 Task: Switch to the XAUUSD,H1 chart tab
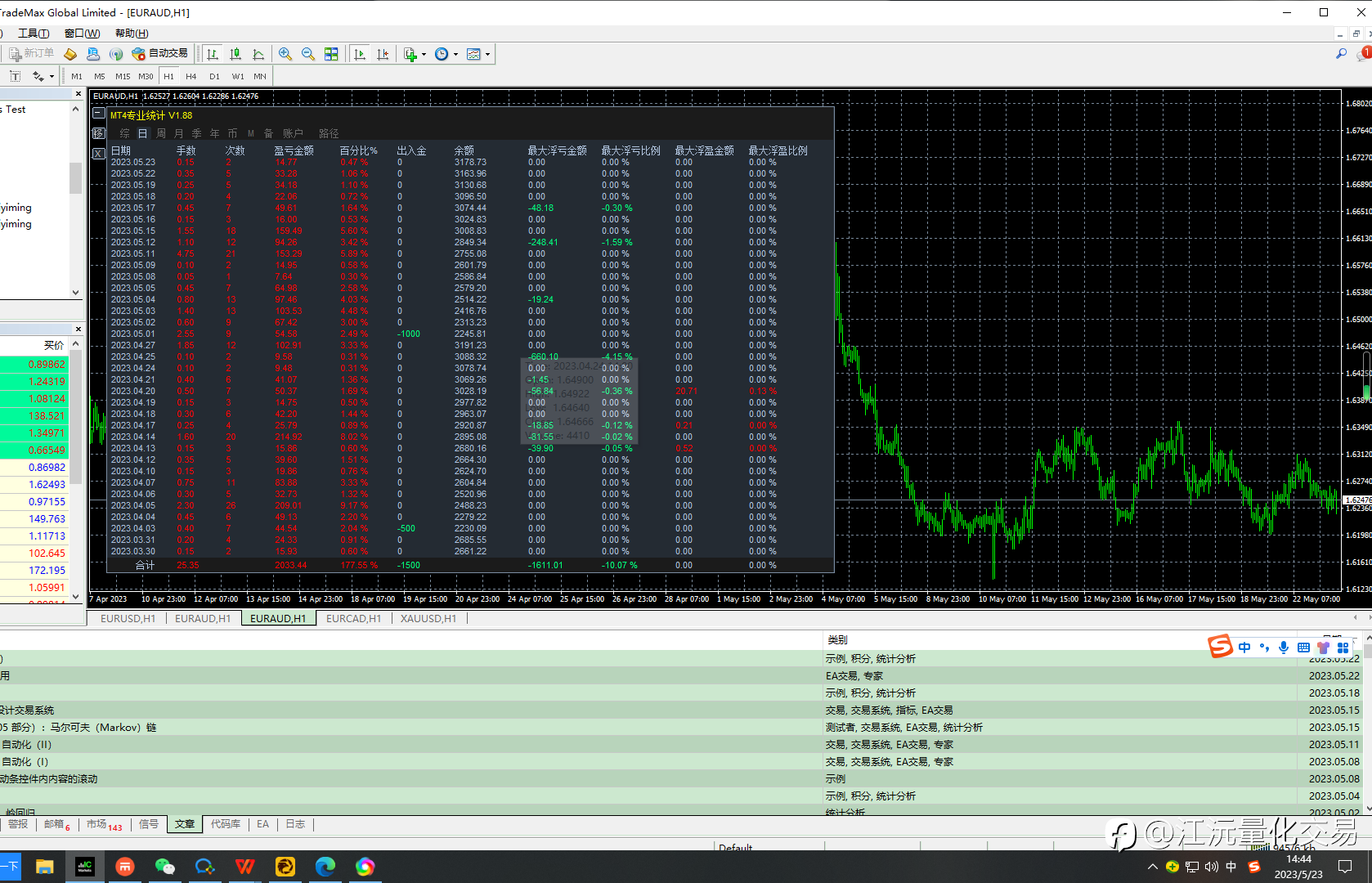point(428,618)
